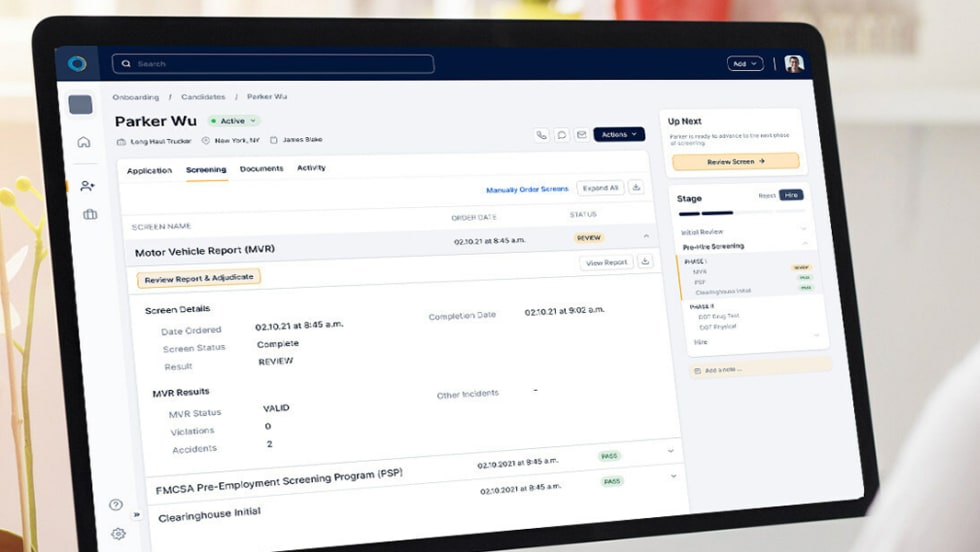This screenshot has height=552, width=980.
Task: Collapse the Motor Vehicle Report row
Action: (646, 236)
